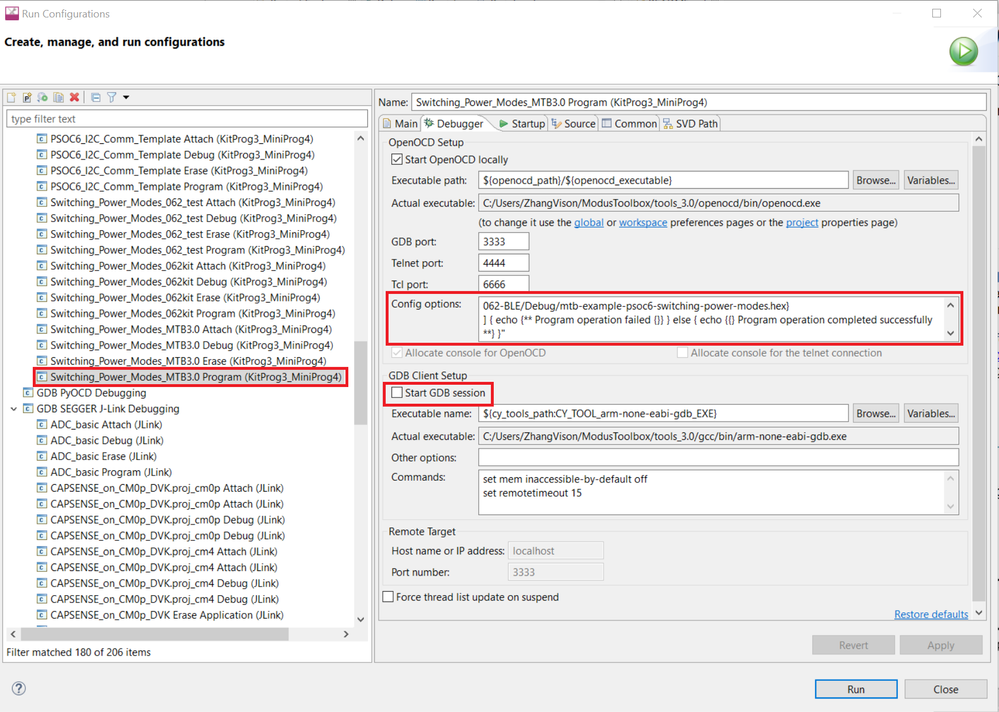Click the bug icon on Debugger tab
This screenshot has height=712, width=999.
click(429, 123)
